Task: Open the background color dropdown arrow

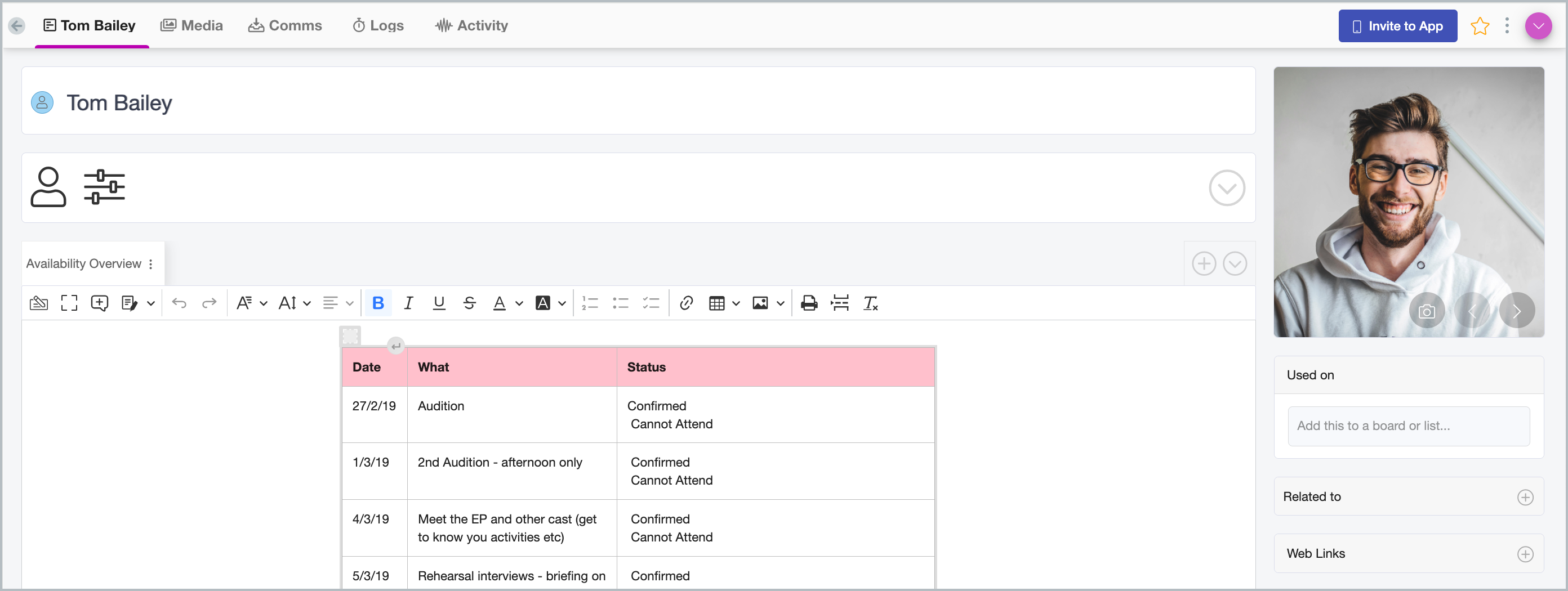Action: pyautogui.click(x=562, y=303)
